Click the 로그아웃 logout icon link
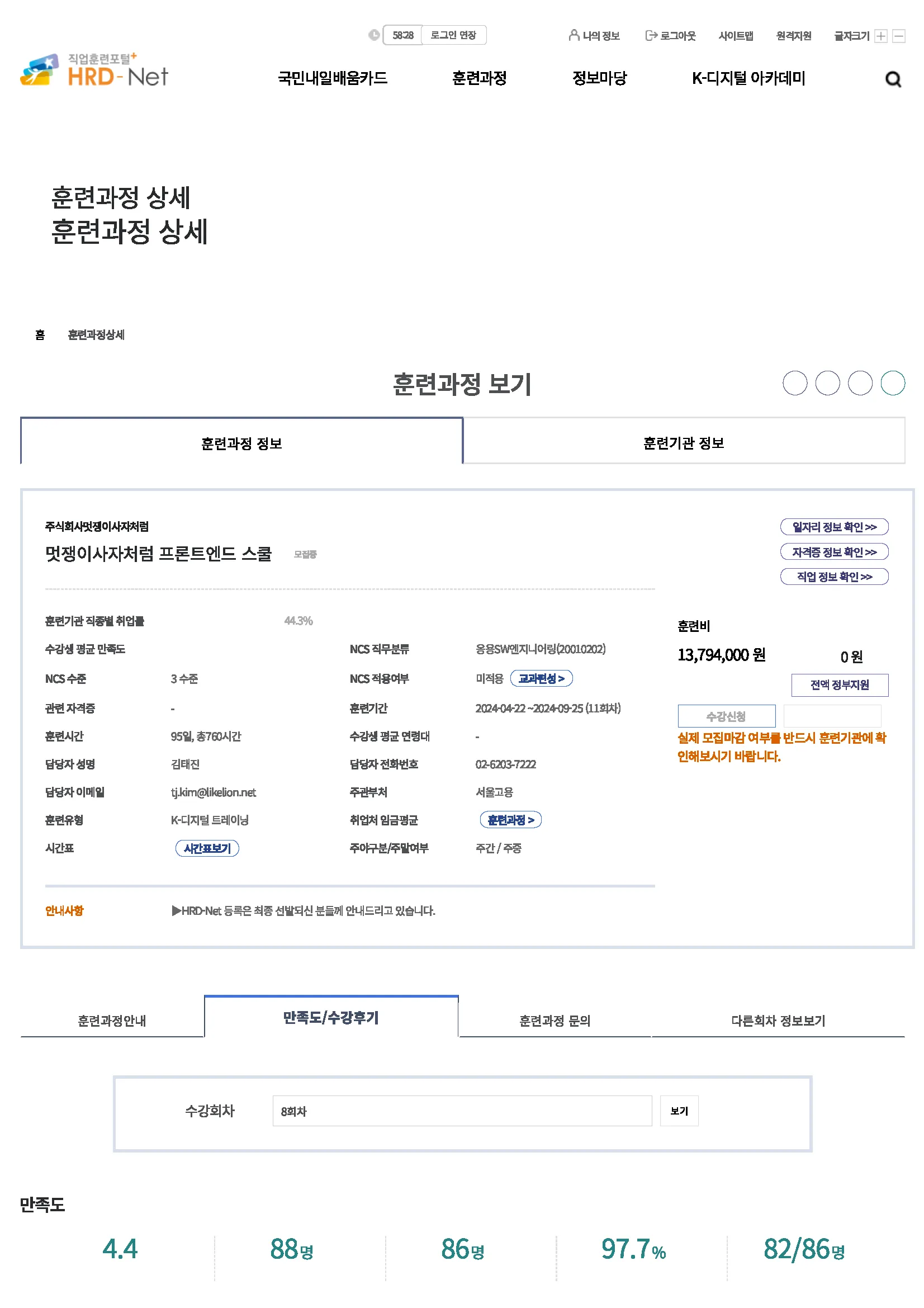Screen dimensions: 924x1308 pyautogui.click(x=670, y=36)
